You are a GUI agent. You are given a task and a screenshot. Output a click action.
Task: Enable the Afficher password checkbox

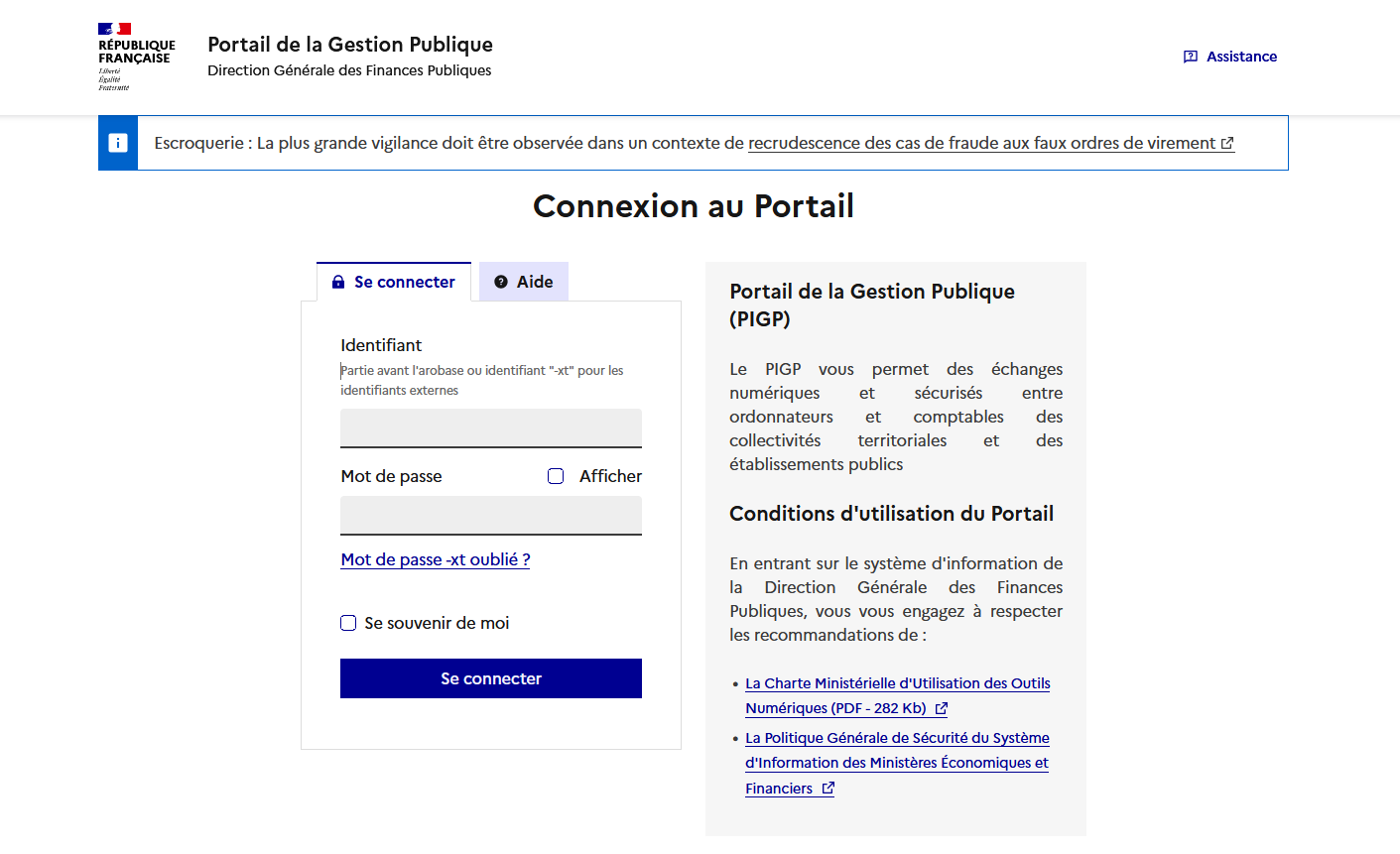(556, 476)
